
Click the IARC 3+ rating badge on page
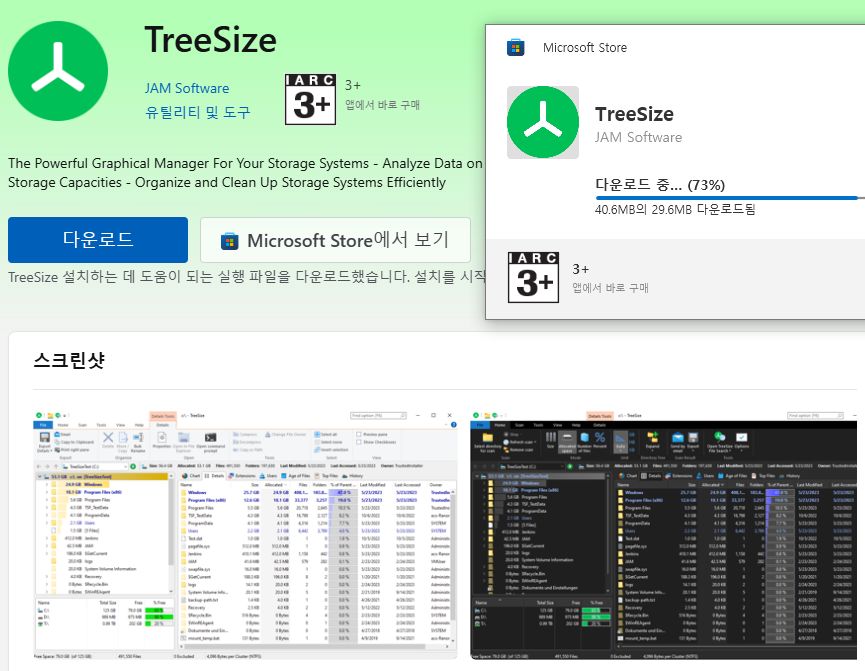tap(311, 99)
